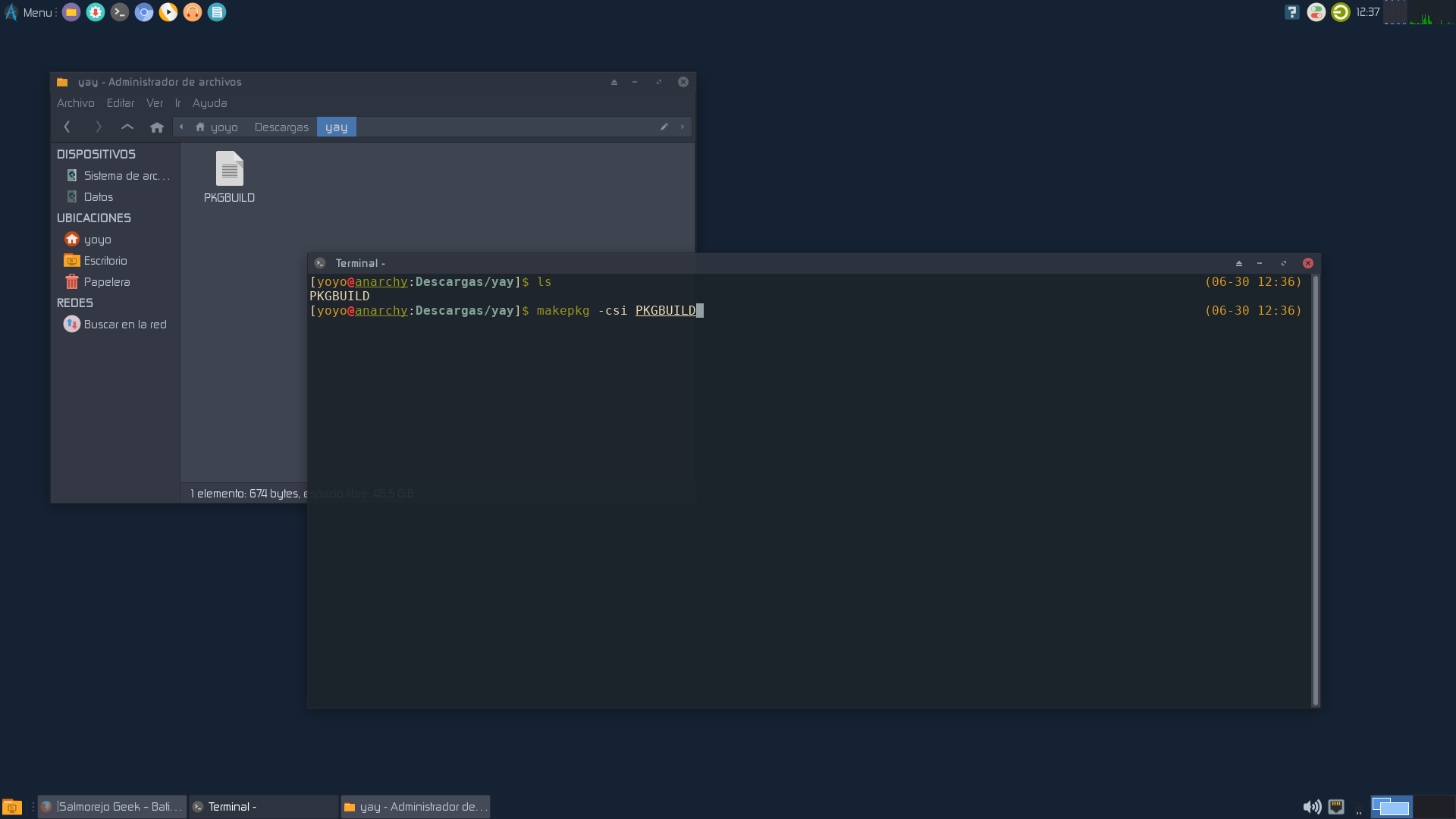1456x819 pixels.
Task: Select Papelera in the sidebar
Action: point(106,282)
